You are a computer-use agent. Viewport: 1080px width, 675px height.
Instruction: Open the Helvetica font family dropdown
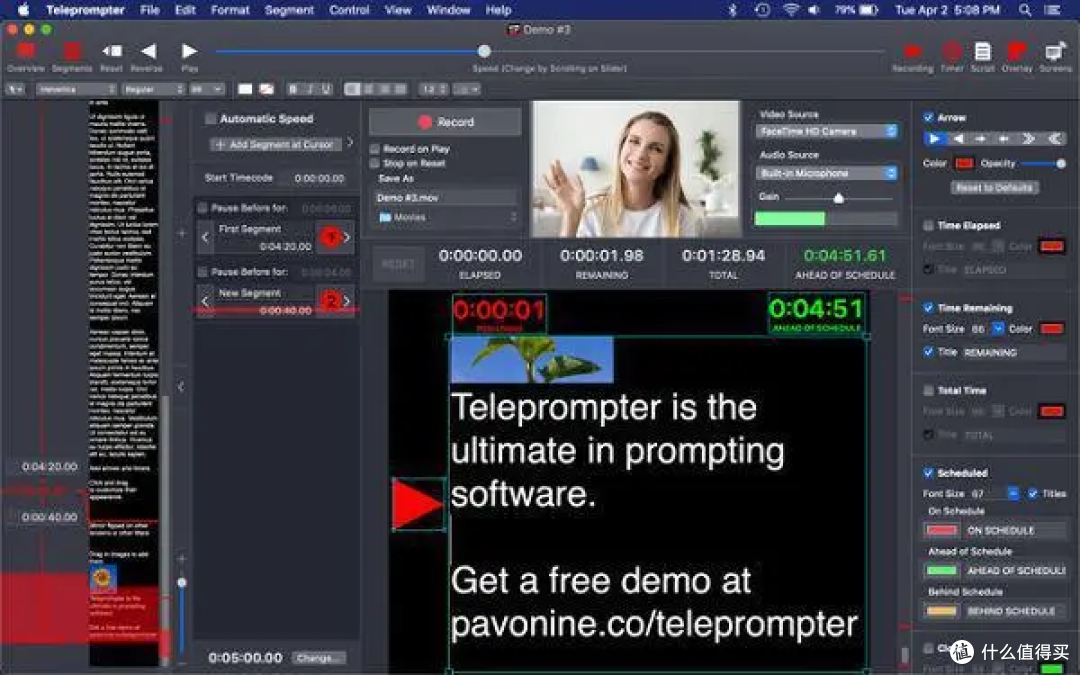pos(76,89)
